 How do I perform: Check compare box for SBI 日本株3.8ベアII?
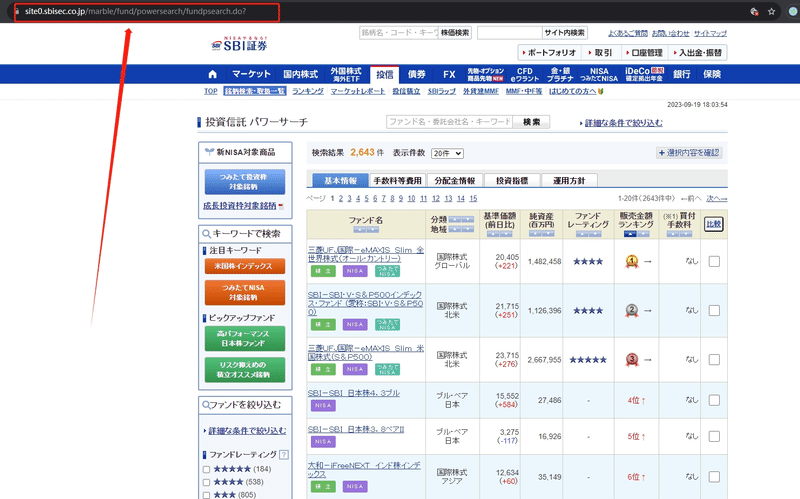click(714, 437)
